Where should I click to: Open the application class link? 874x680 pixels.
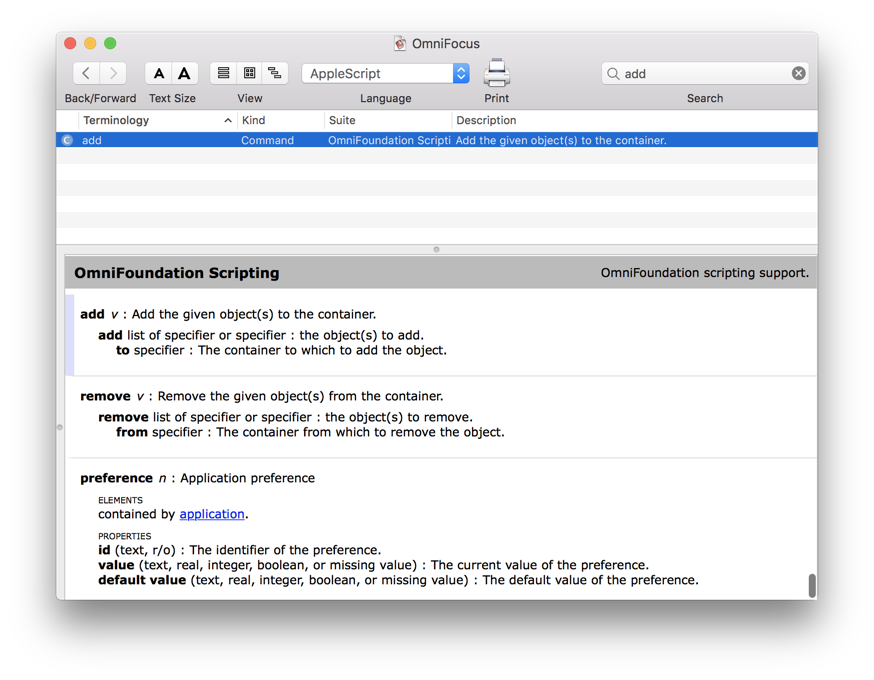(212, 514)
